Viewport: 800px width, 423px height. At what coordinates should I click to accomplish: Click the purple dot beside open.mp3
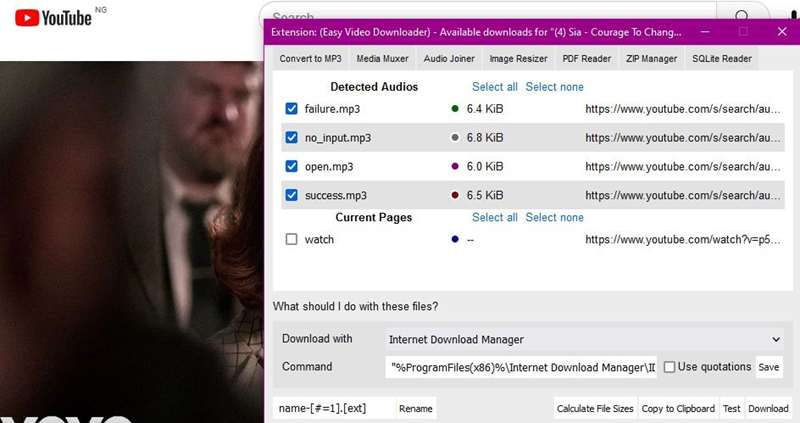point(455,167)
